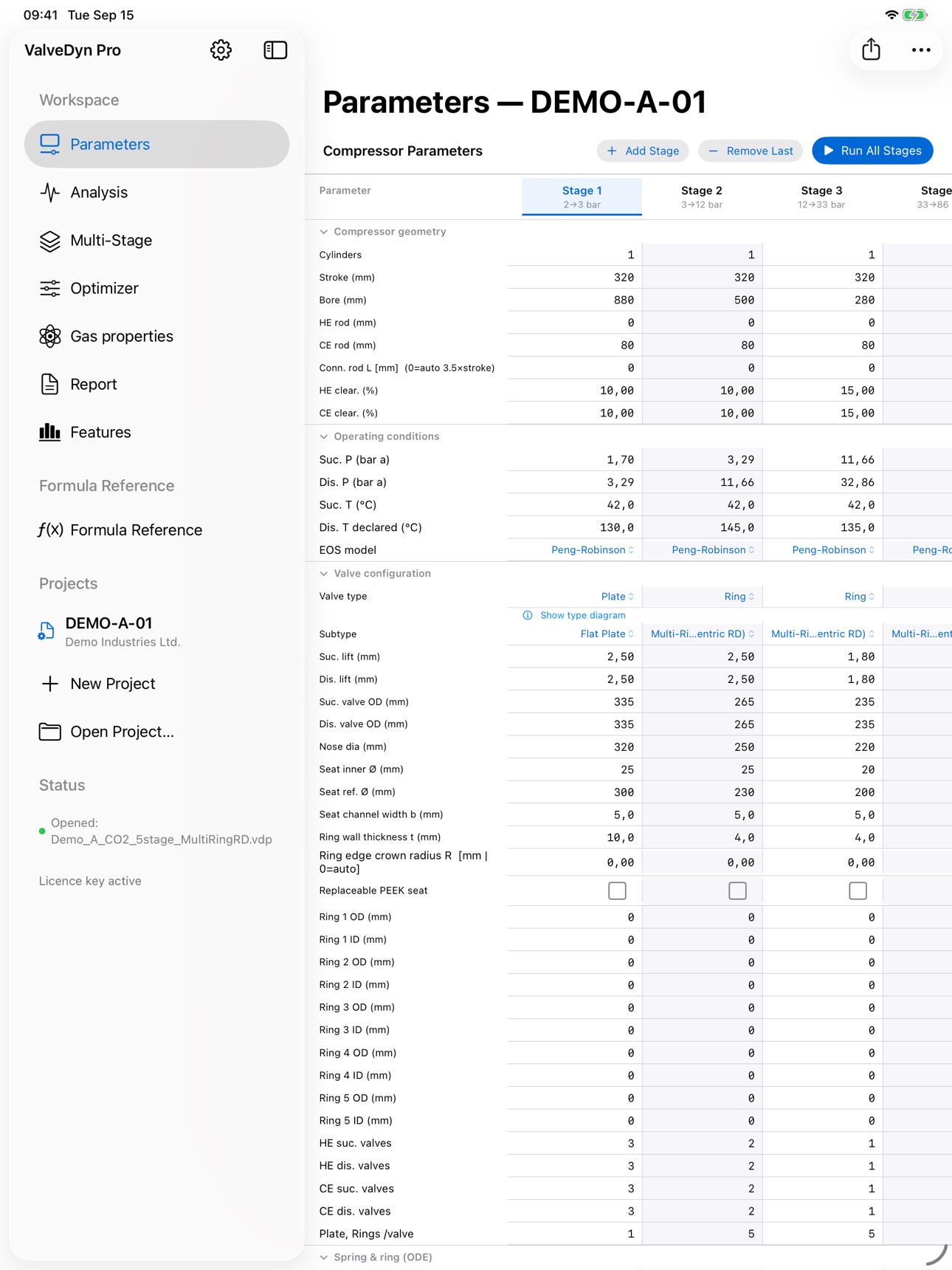Collapse the Compressor geometry section
Viewport: 952px width, 1270px height.
[x=323, y=232]
